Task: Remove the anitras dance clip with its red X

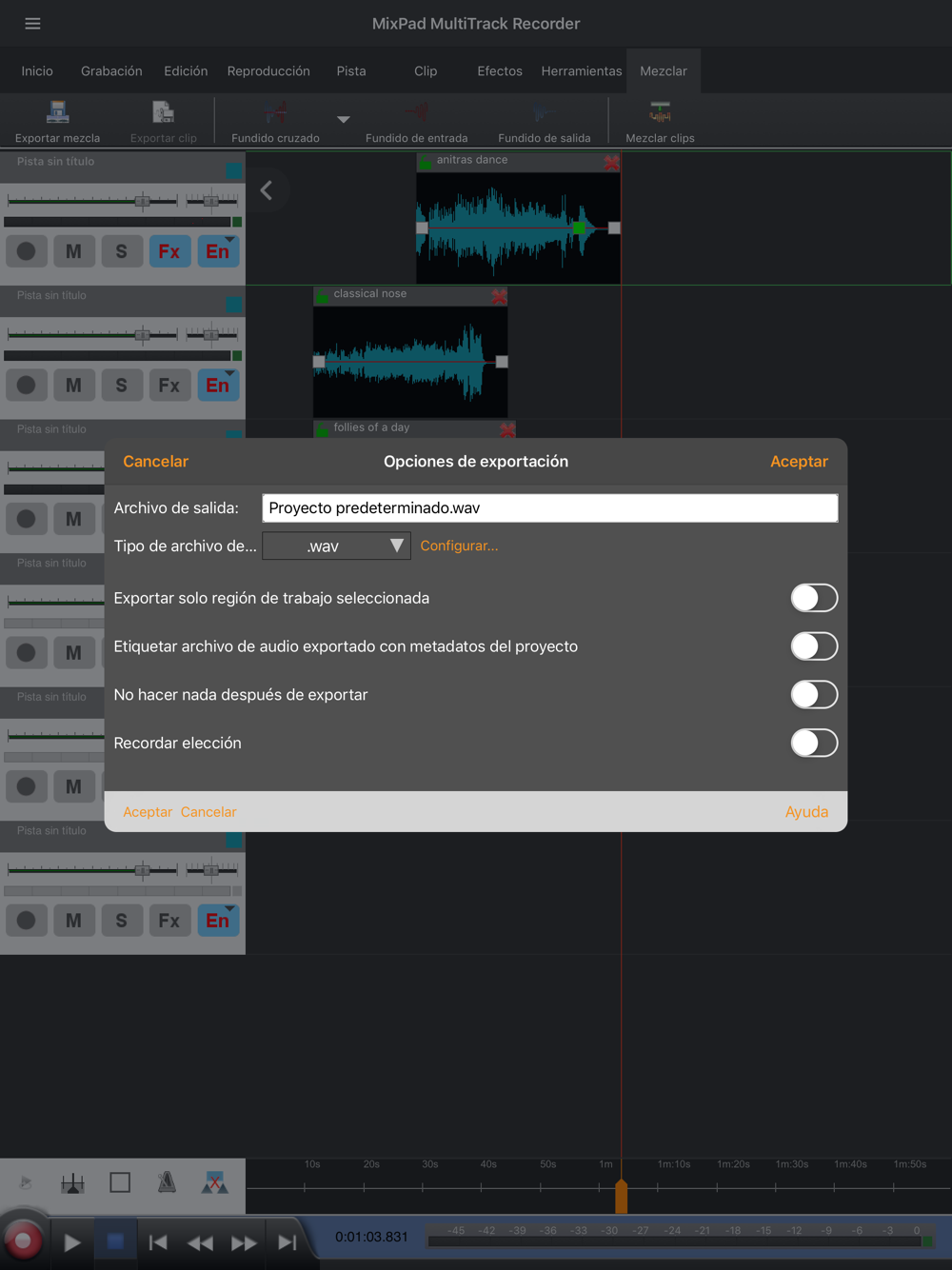Action: coord(611,163)
